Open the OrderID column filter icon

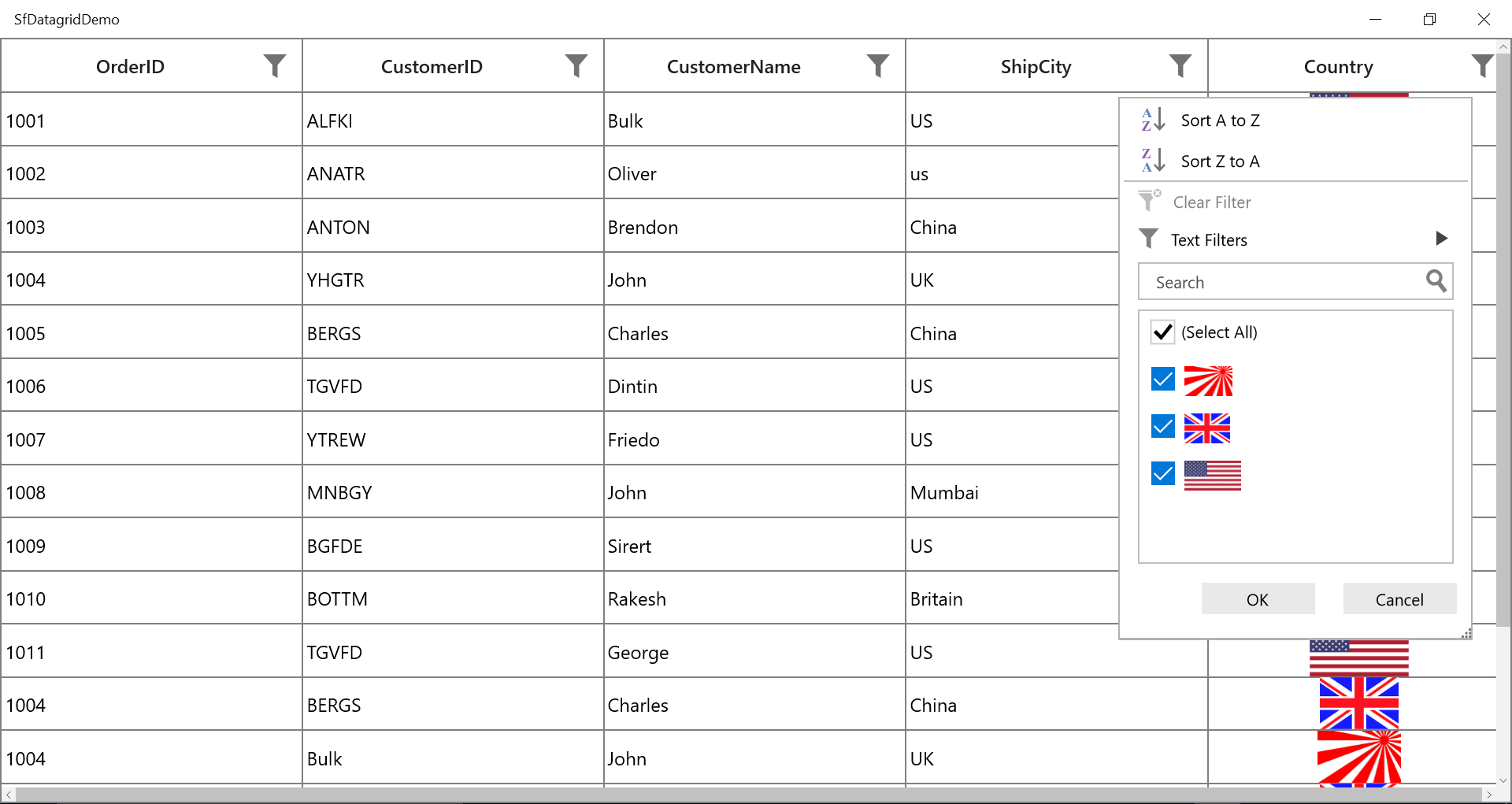coord(275,66)
